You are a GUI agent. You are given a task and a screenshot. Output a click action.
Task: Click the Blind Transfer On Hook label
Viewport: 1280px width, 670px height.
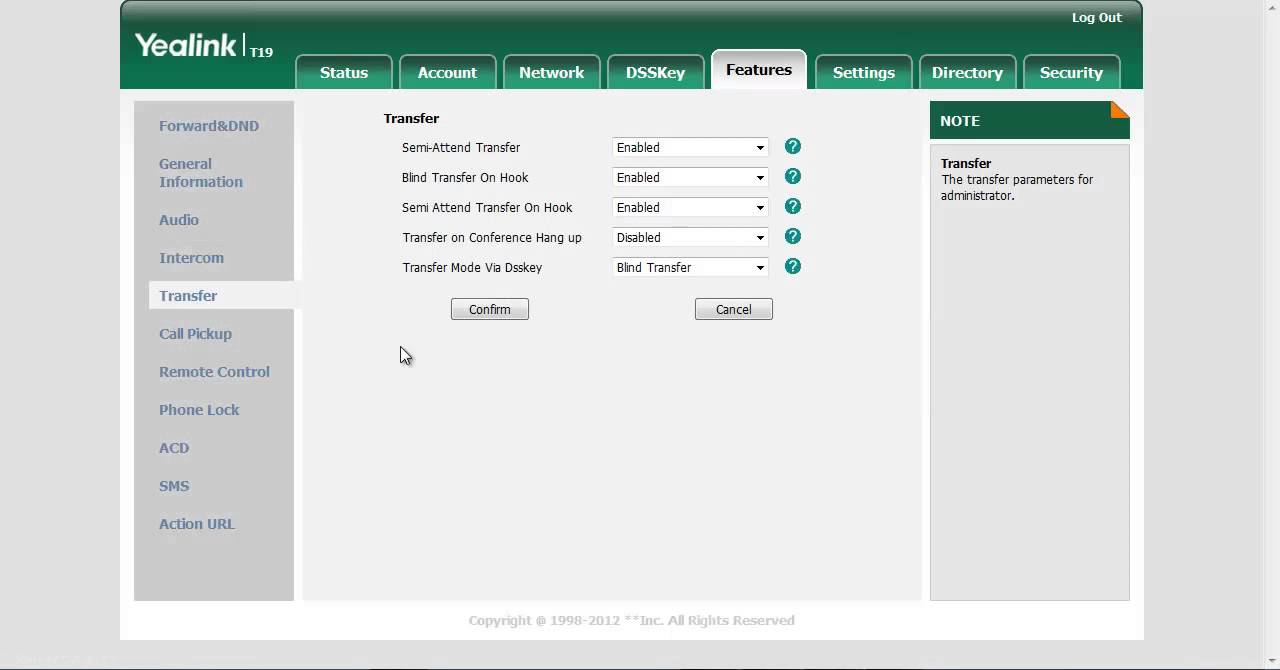pyautogui.click(x=465, y=178)
